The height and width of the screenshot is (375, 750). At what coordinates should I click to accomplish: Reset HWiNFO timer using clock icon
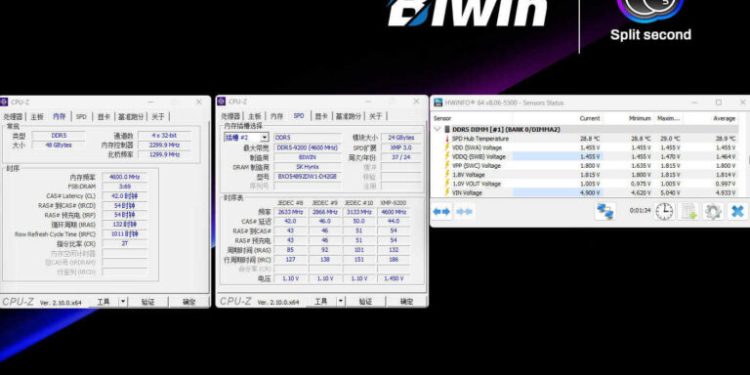(x=664, y=211)
